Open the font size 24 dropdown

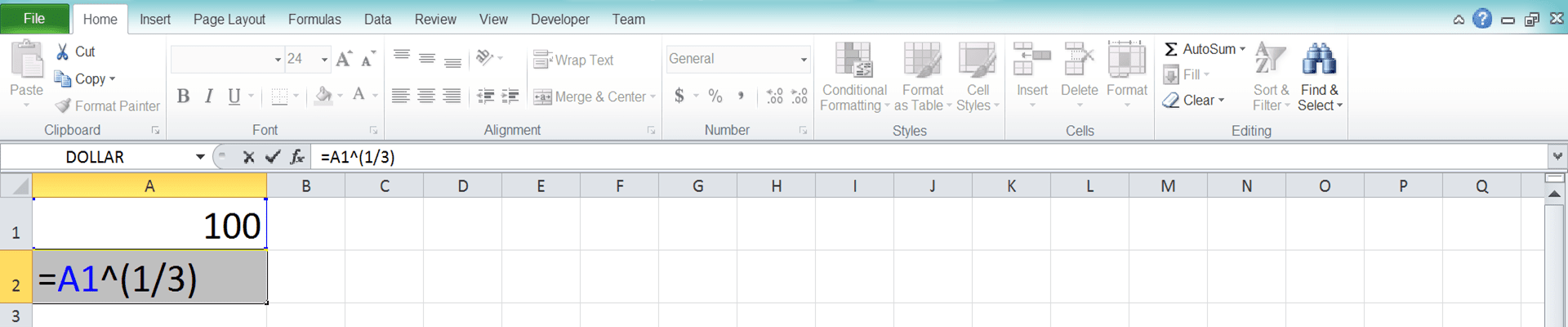click(x=324, y=59)
